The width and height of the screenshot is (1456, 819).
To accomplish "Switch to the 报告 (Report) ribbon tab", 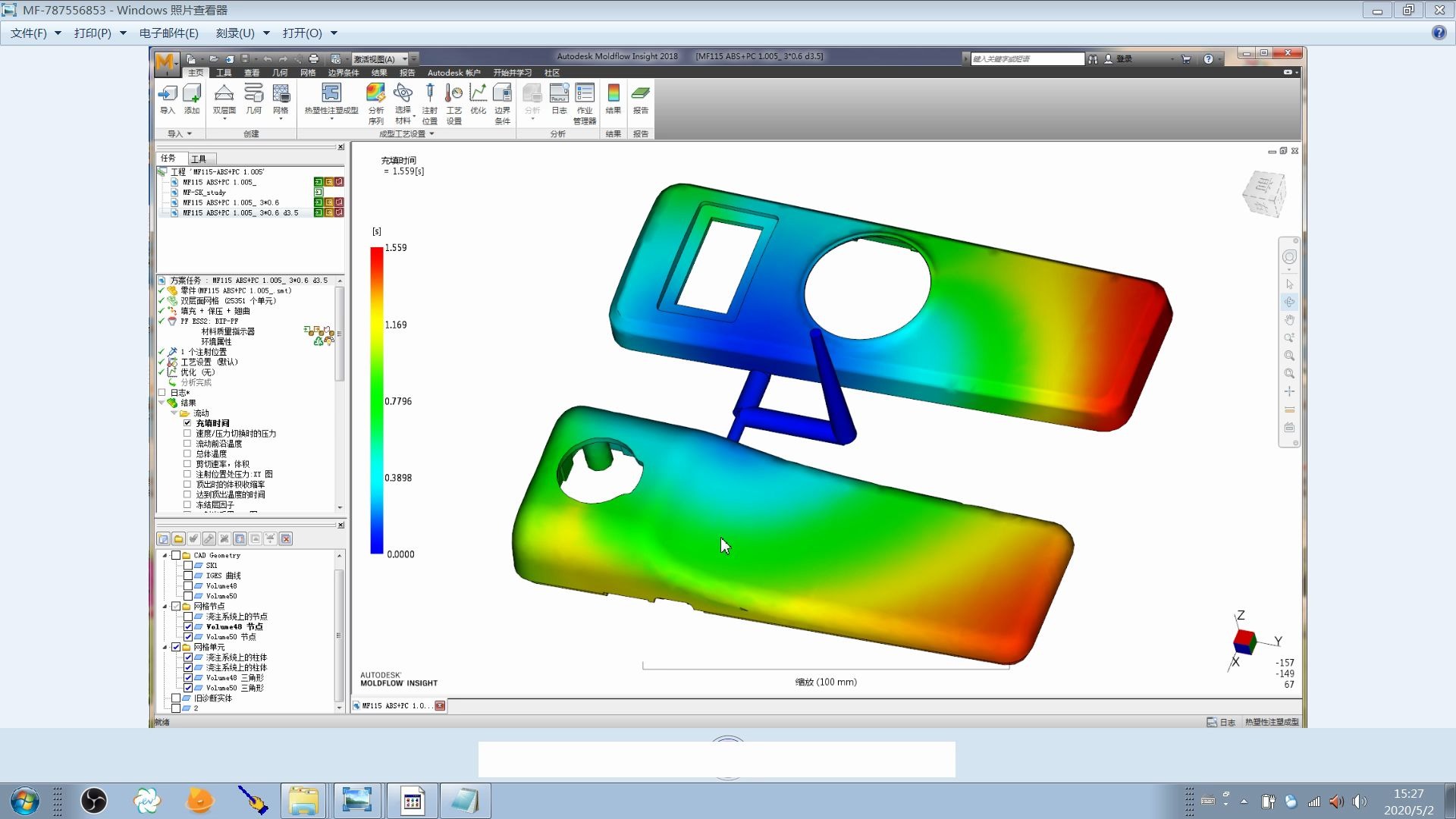I will 408,72.
